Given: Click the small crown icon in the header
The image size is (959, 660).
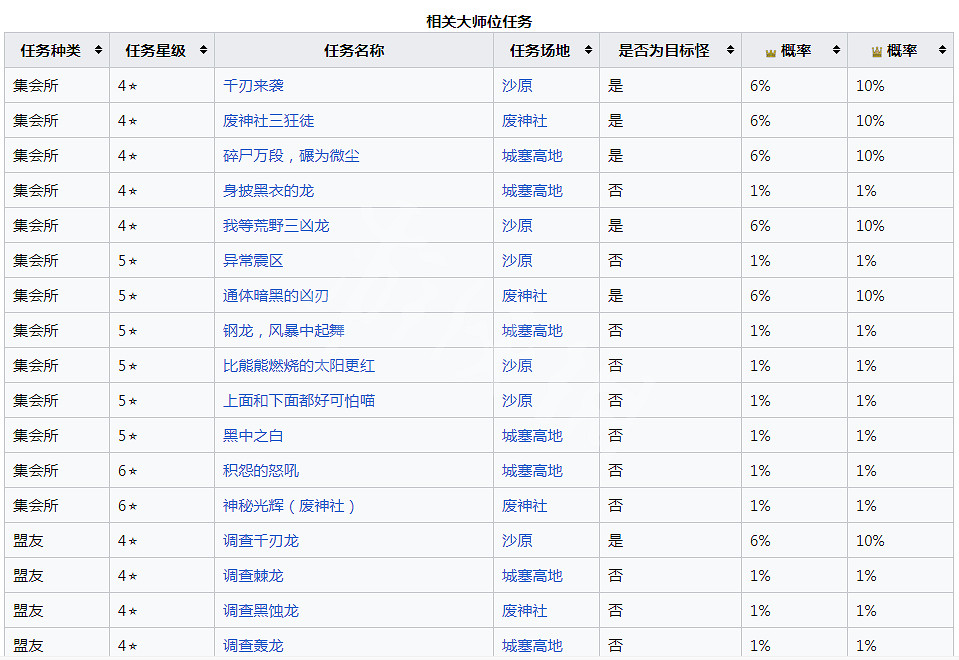Looking at the screenshot, I should 770,51.
